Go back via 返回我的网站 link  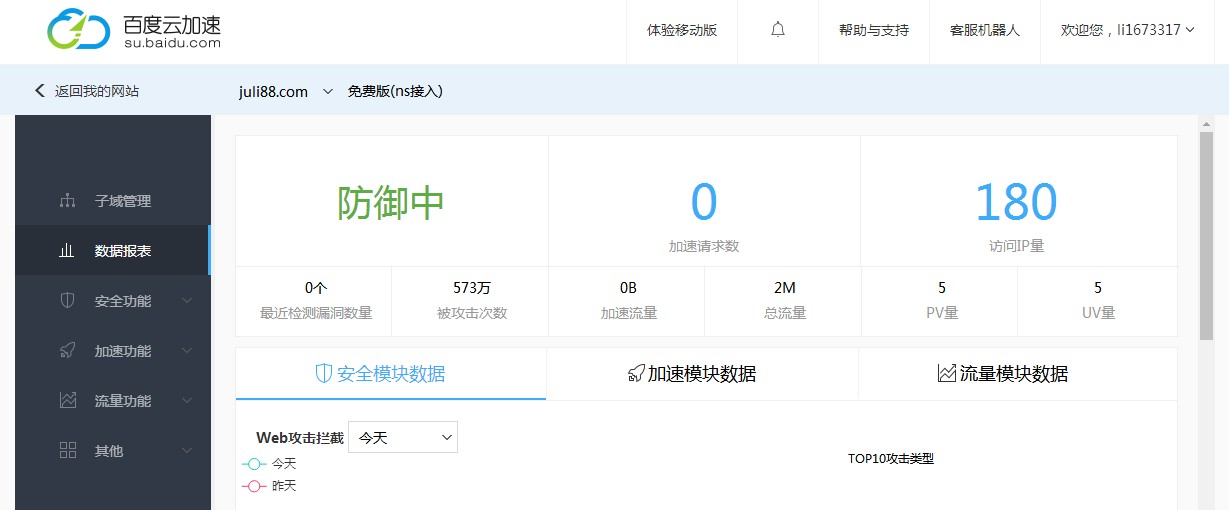pos(87,91)
